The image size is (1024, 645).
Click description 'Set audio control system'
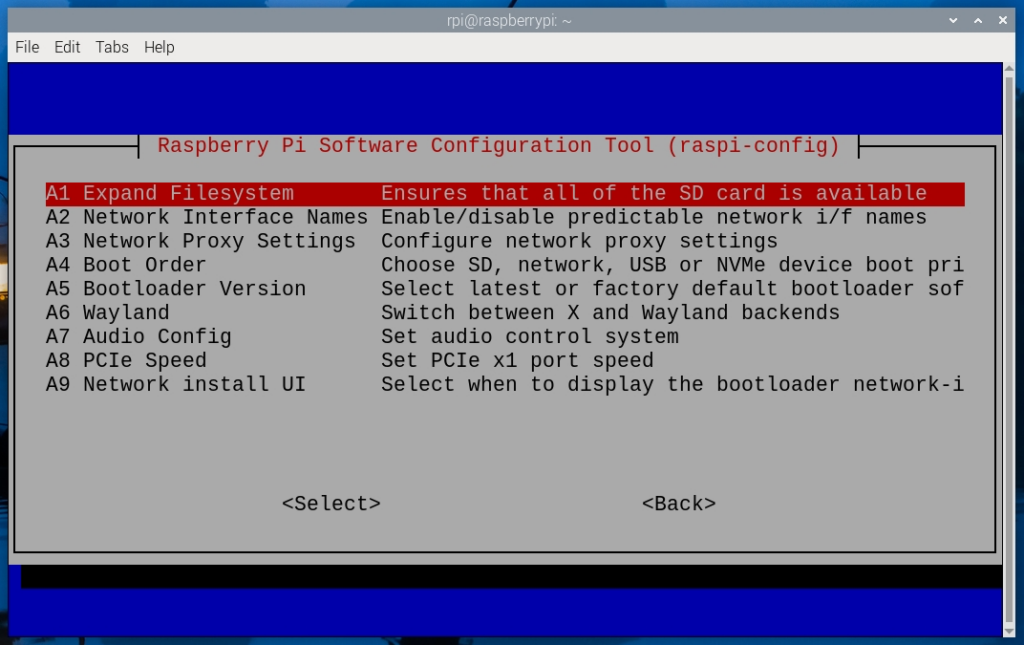[x=530, y=337]
